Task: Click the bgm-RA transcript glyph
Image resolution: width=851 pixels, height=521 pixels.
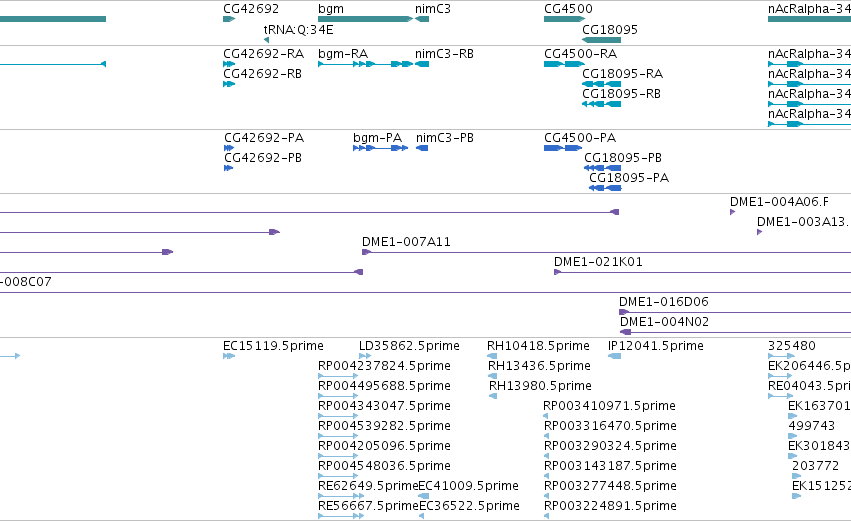Action: (x=365, y=64)
